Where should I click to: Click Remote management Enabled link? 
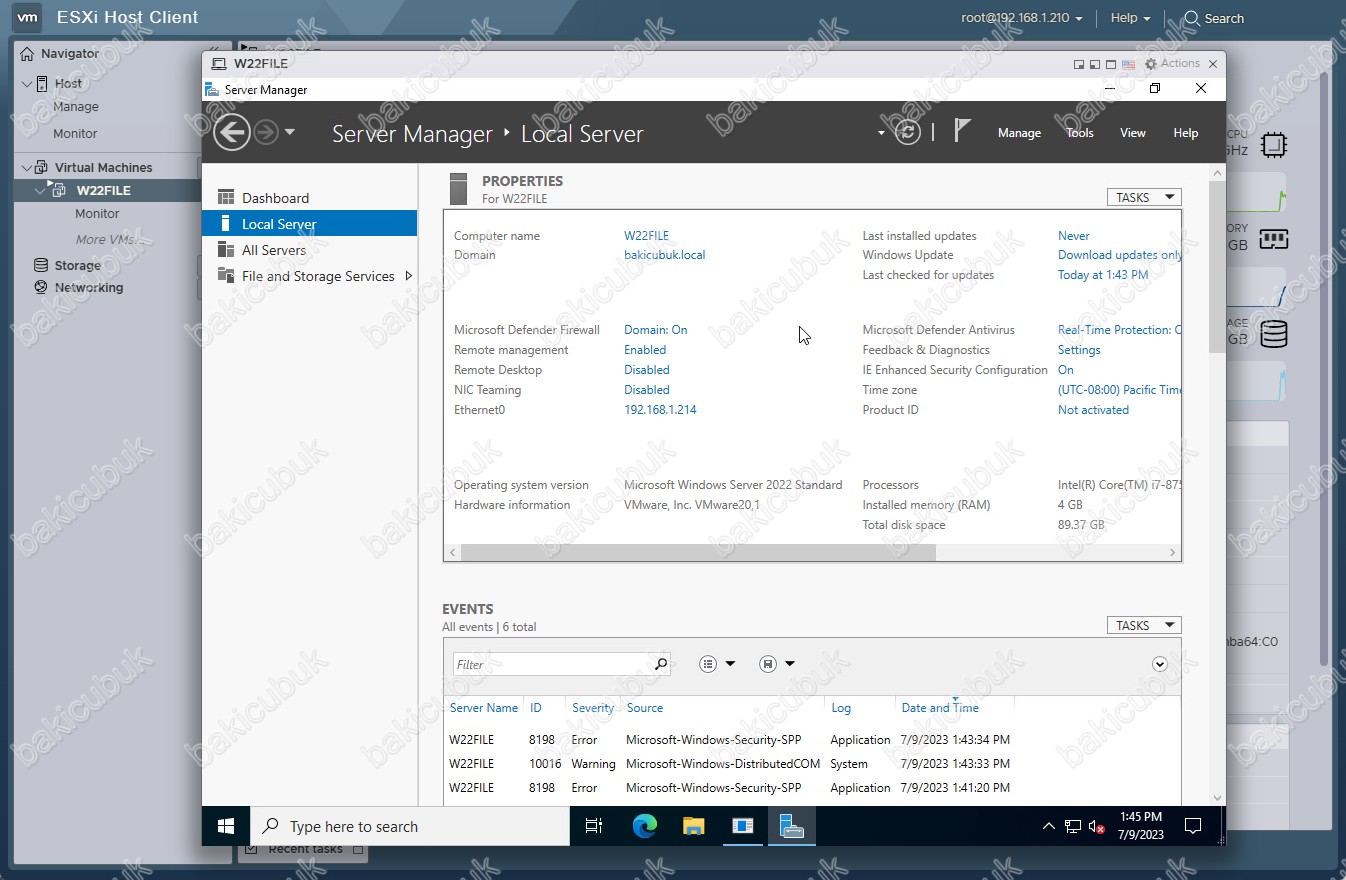coord(645,350)
